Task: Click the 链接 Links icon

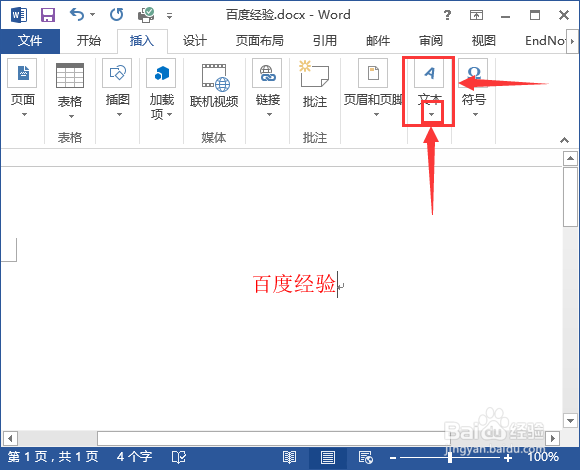Action: (267, 73)
